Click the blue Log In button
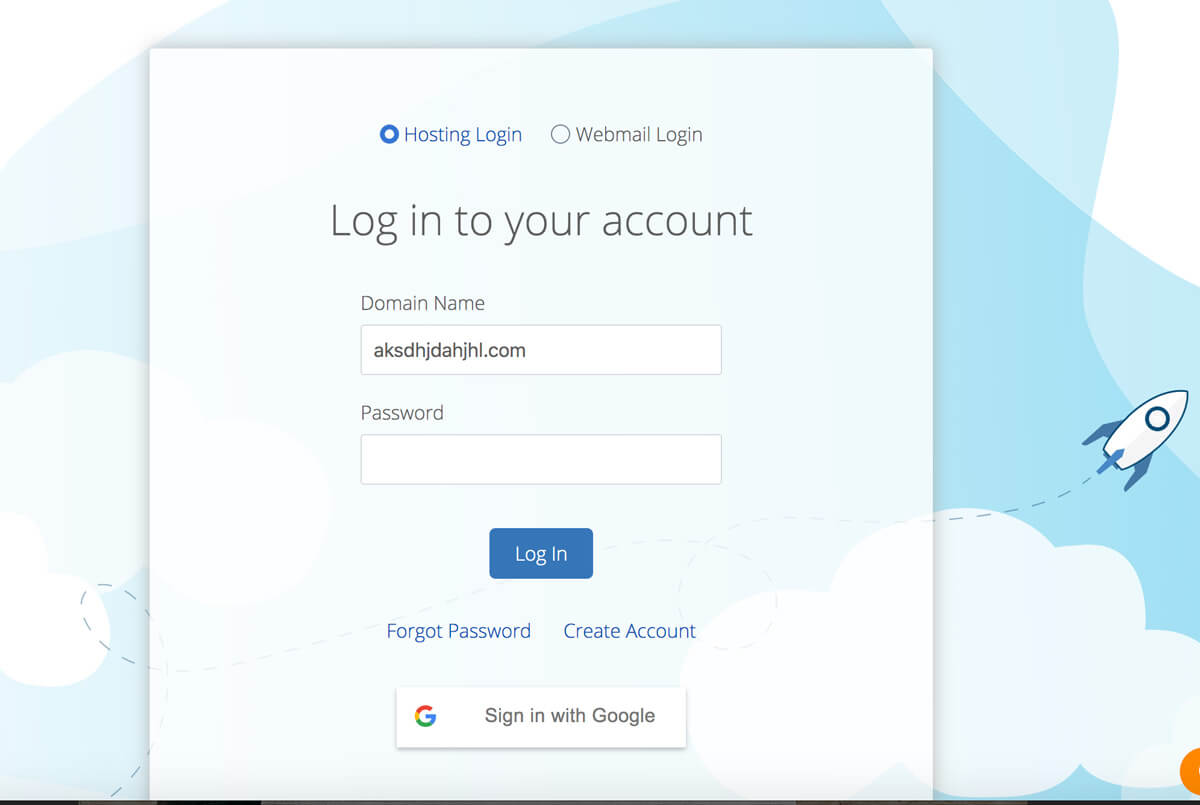1200x805 pixels. [541, 553]
